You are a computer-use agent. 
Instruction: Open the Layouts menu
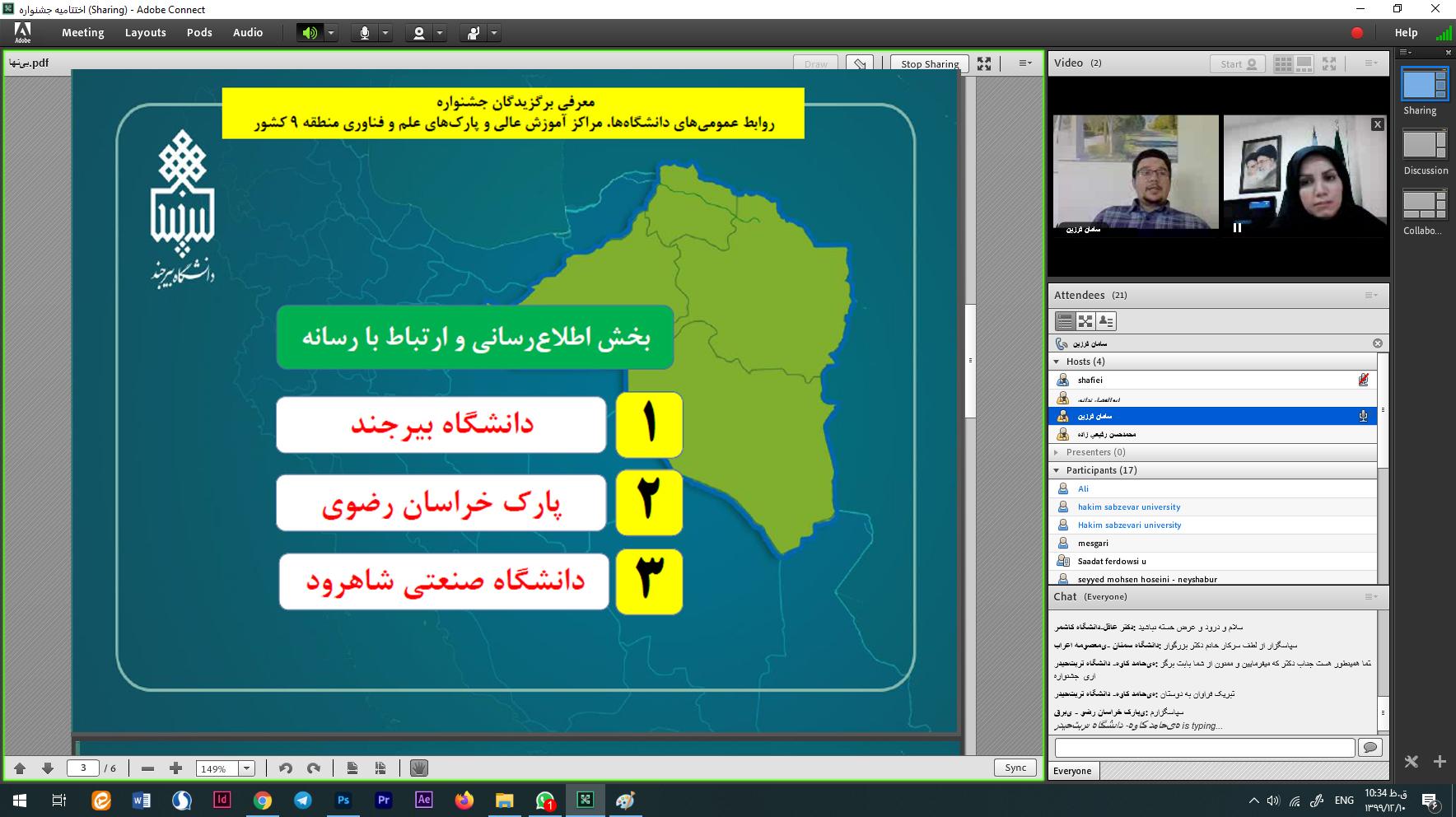(145, 33)
